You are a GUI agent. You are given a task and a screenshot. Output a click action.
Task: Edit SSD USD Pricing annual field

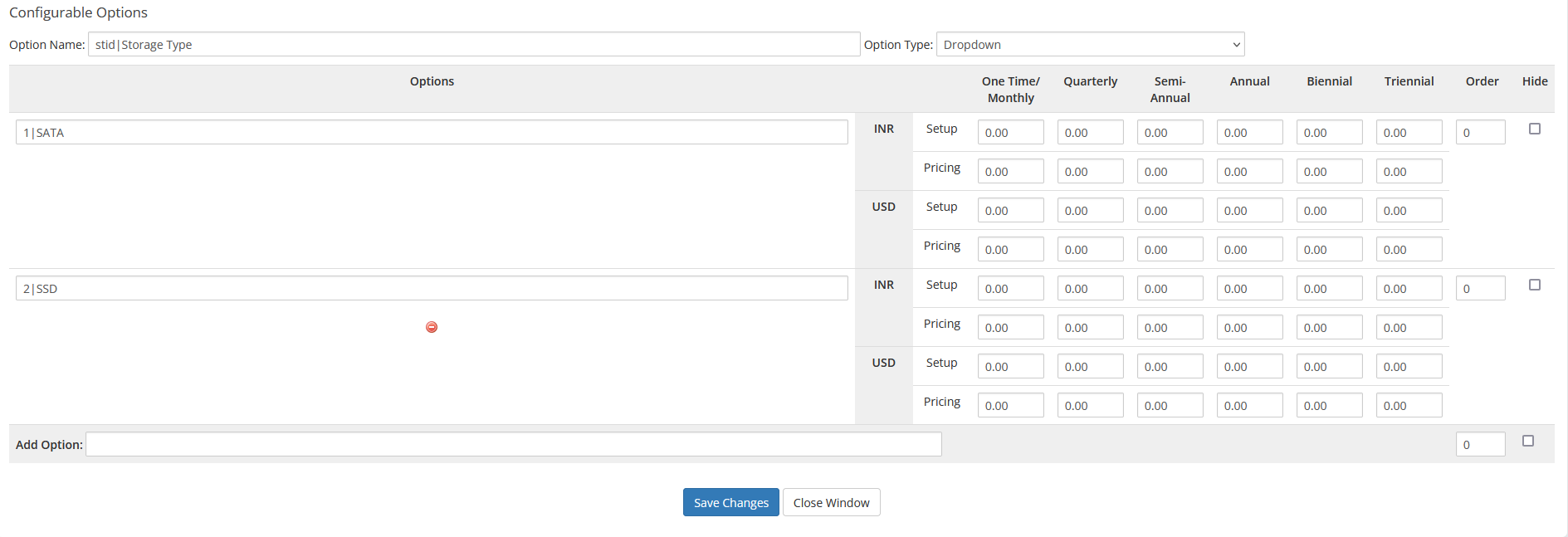(1249, 405)
